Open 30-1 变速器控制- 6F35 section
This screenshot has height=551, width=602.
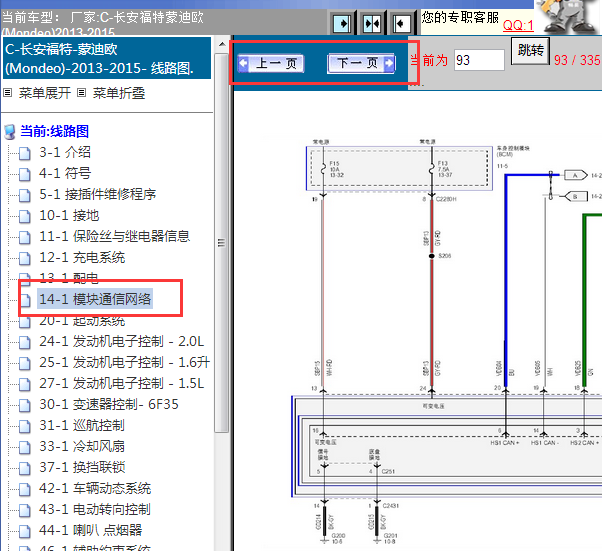[109, 404]
